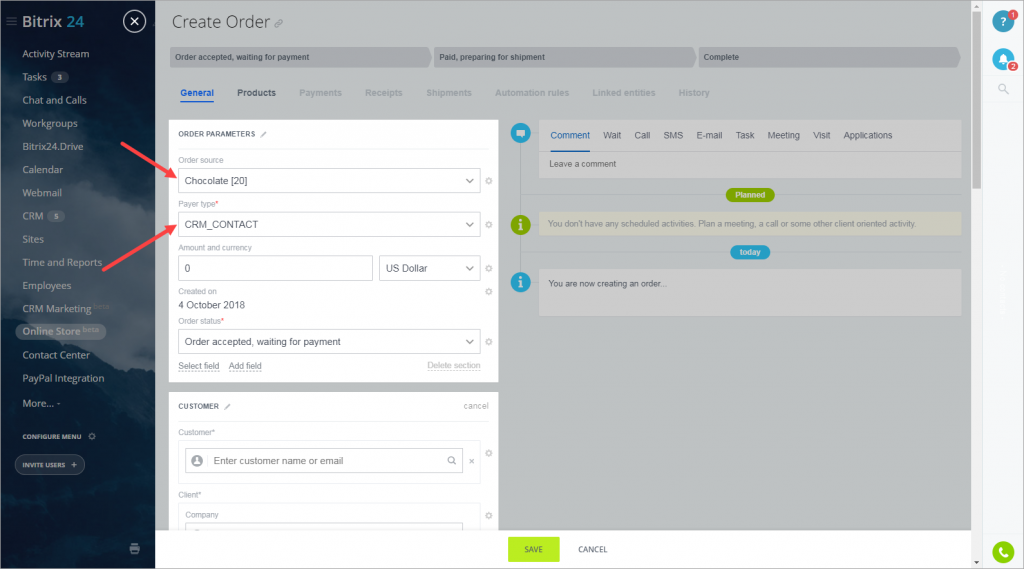This screenshot has width=1024, height=569.
Task: Open the notifications bell icon
Action: [1003, 59]
